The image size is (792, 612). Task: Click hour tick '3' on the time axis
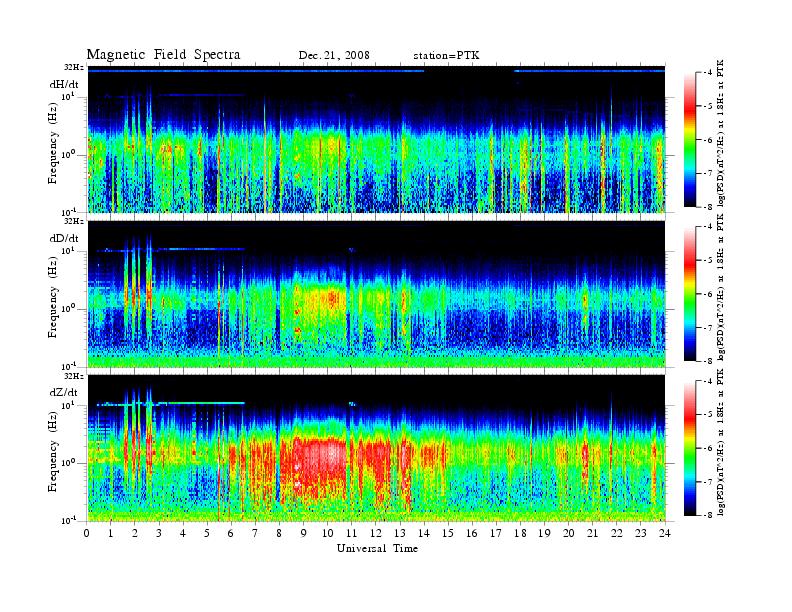tap(159, 533)
